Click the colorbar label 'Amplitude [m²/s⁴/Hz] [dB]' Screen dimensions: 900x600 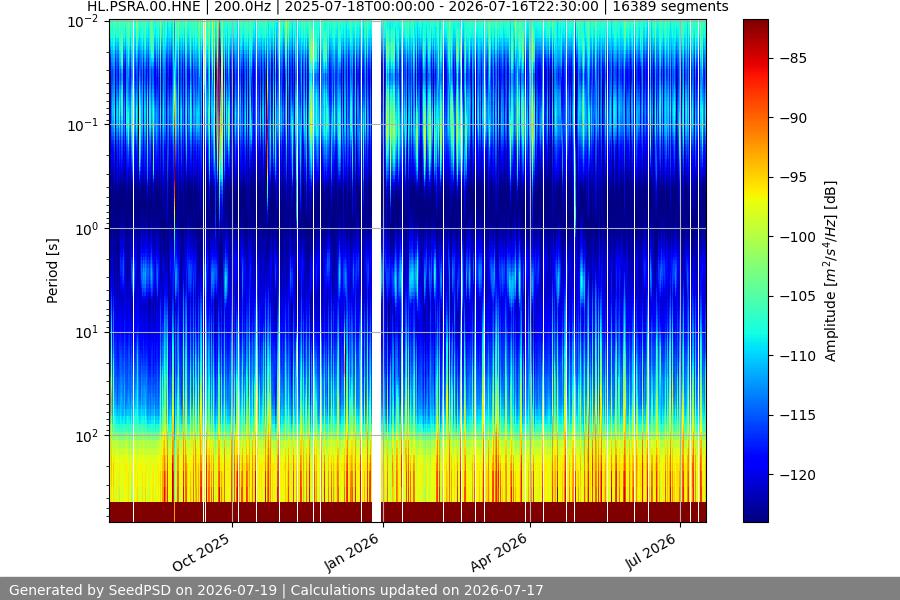[831, 271]
